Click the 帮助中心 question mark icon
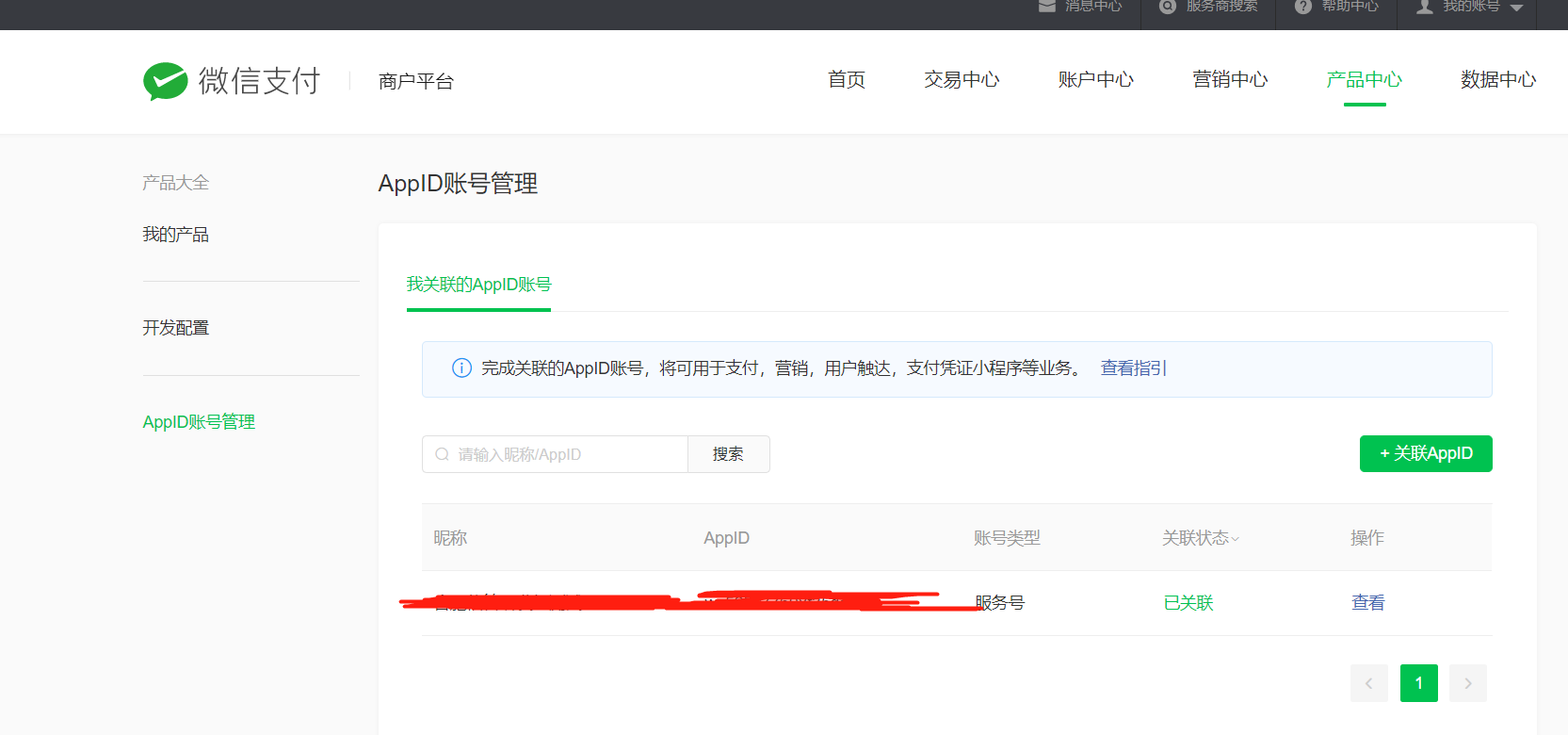 pyautogui.click(x=1303, y=6)
